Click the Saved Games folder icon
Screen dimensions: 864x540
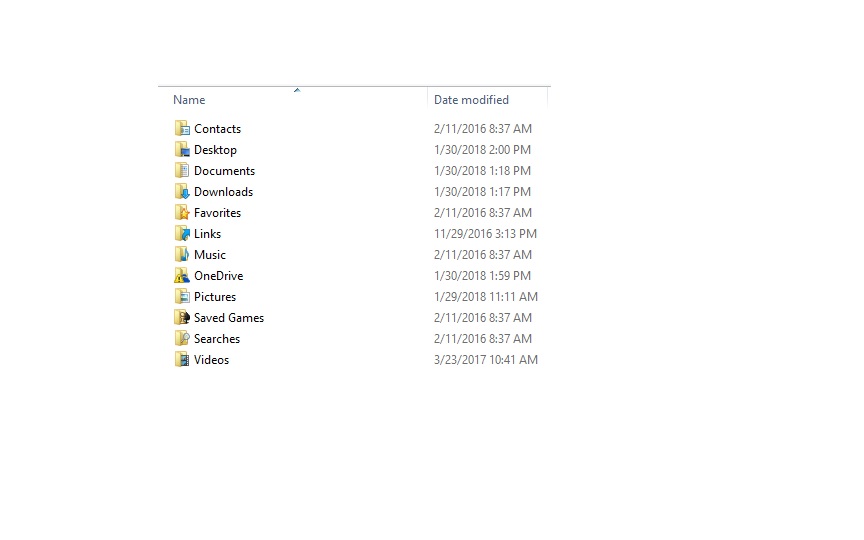182,317
